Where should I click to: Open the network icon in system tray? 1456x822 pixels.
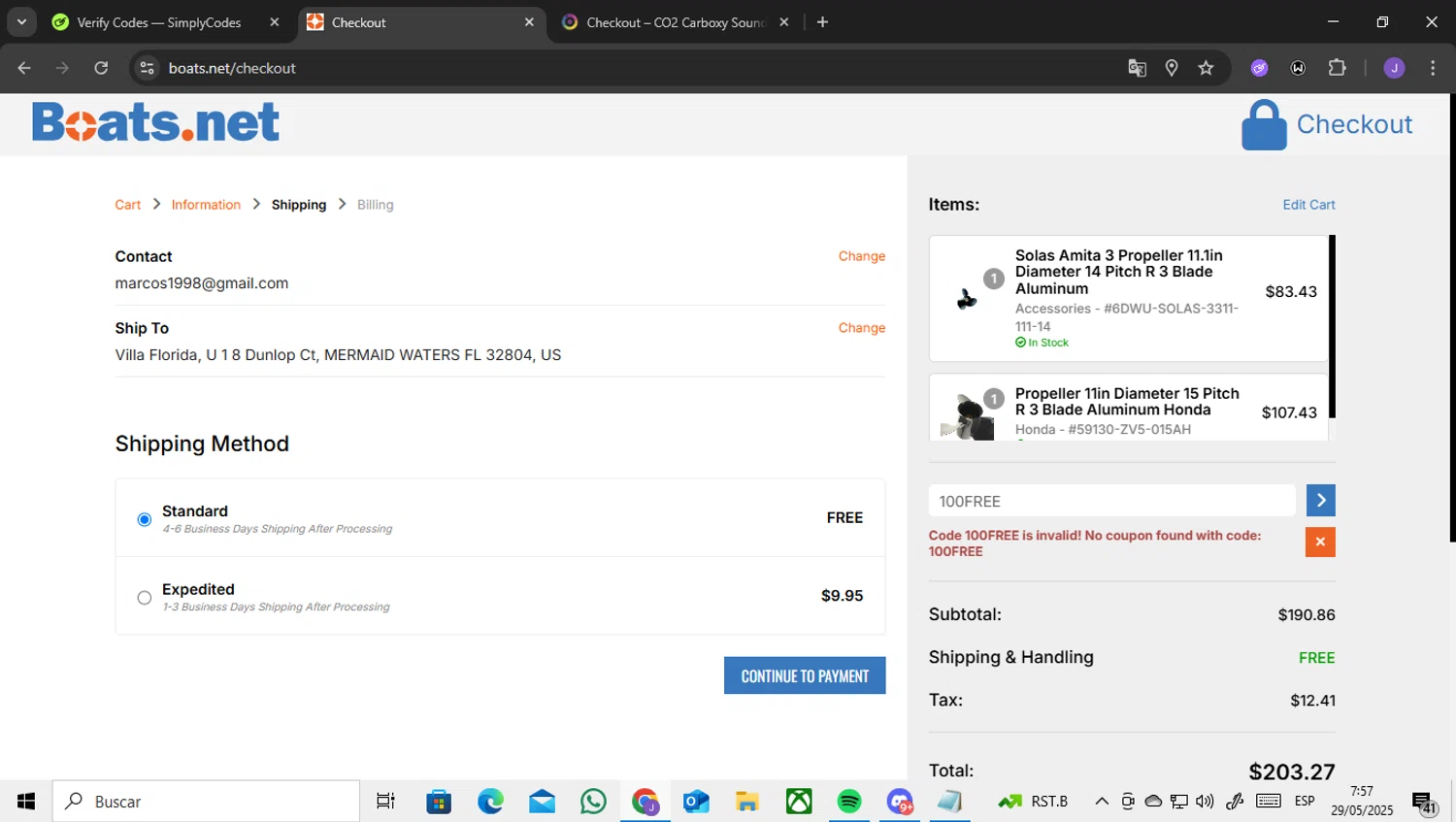[x=1178, y=802]
